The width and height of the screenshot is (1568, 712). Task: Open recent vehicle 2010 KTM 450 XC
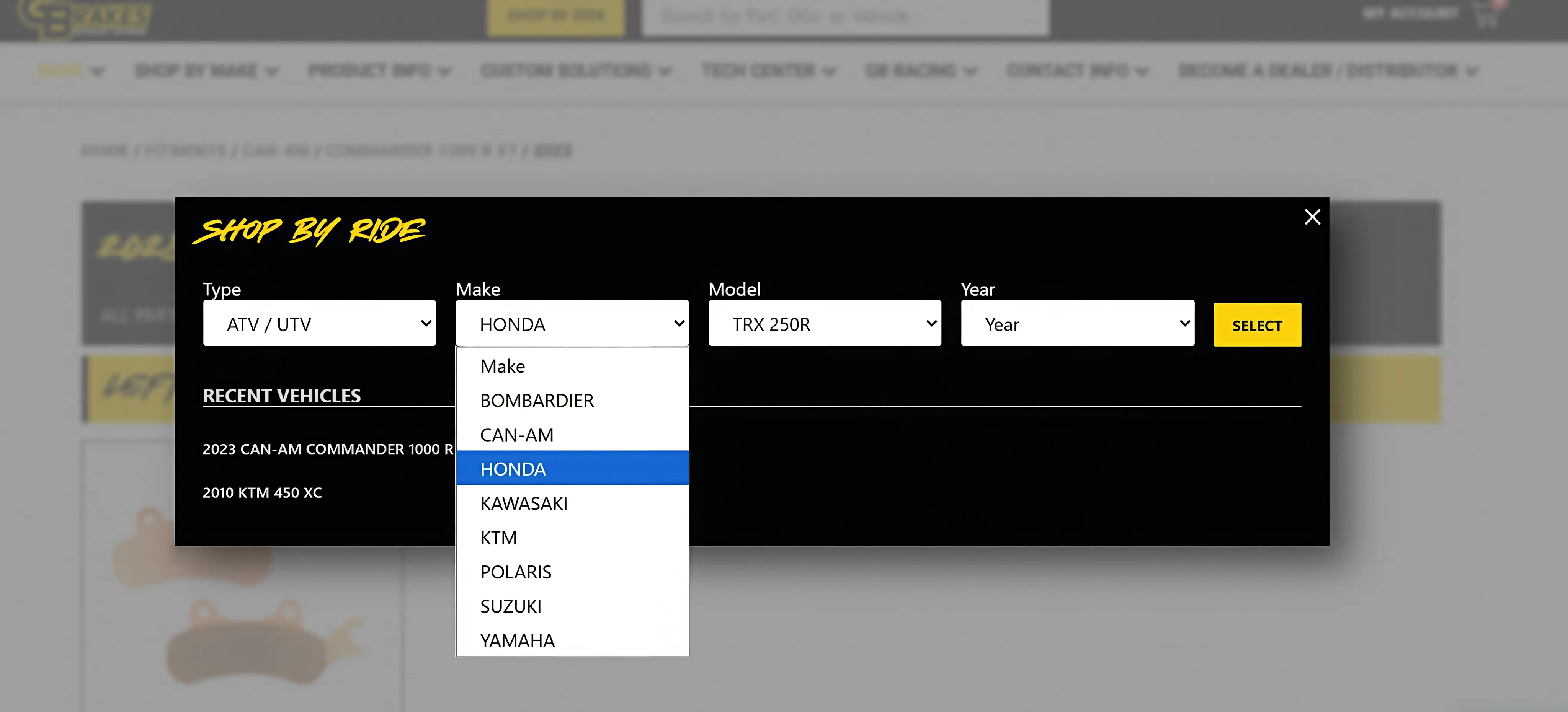point(262,493)
